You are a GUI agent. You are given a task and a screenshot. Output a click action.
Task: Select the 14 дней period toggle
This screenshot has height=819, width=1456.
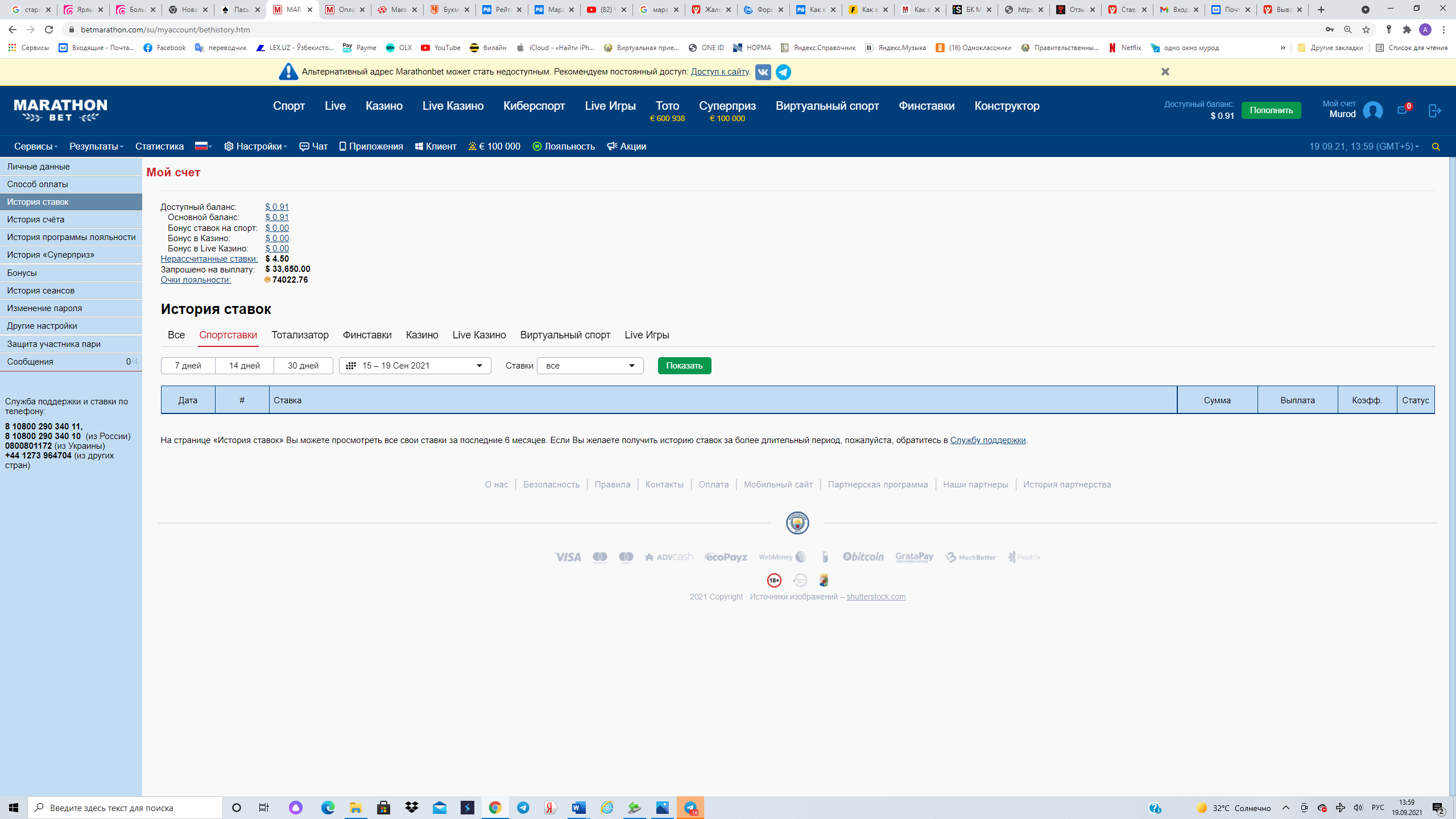[x=244, y=366]
